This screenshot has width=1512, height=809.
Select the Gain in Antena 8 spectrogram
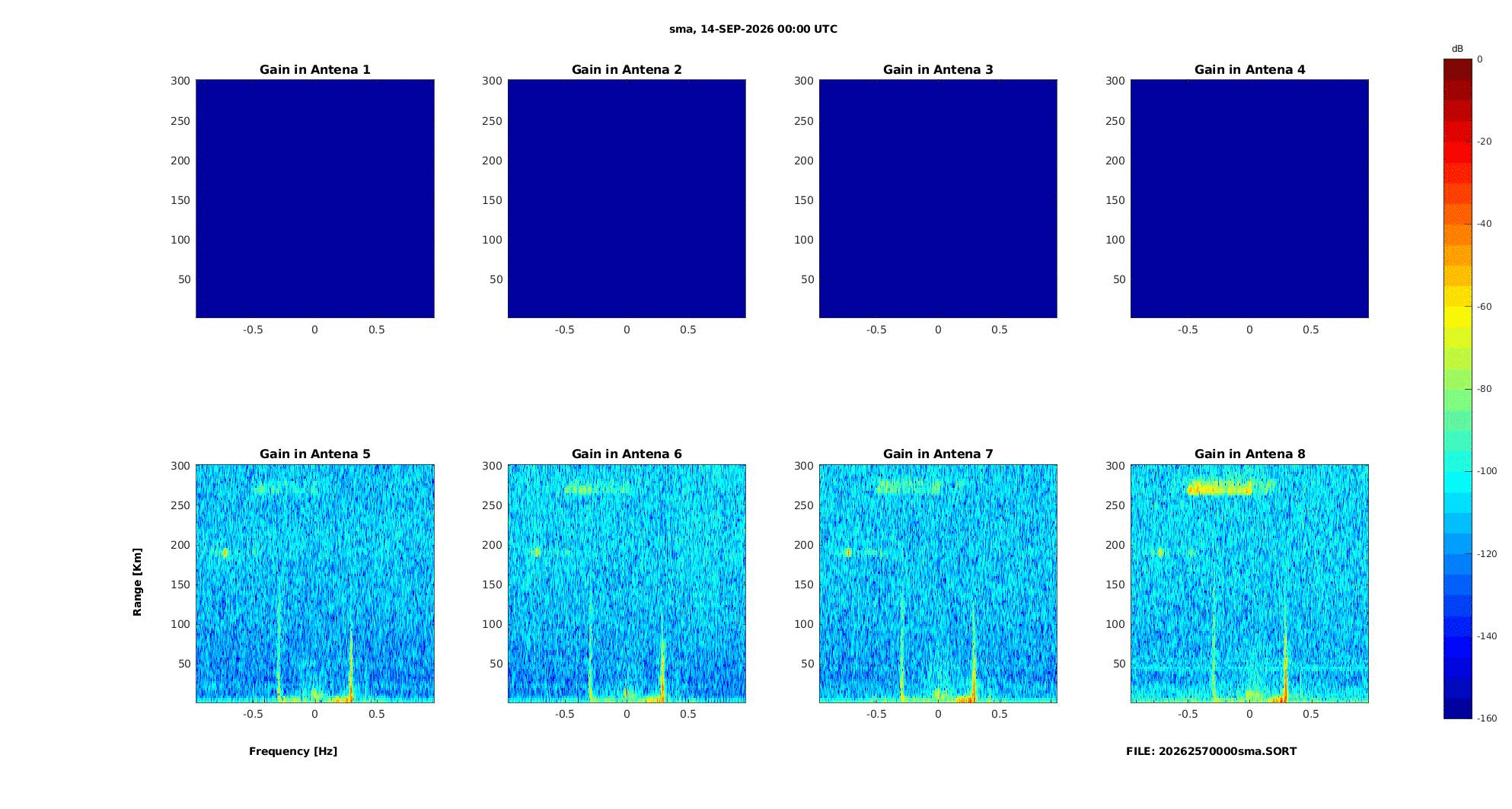pyautogui.click(x=1249, y=584)
